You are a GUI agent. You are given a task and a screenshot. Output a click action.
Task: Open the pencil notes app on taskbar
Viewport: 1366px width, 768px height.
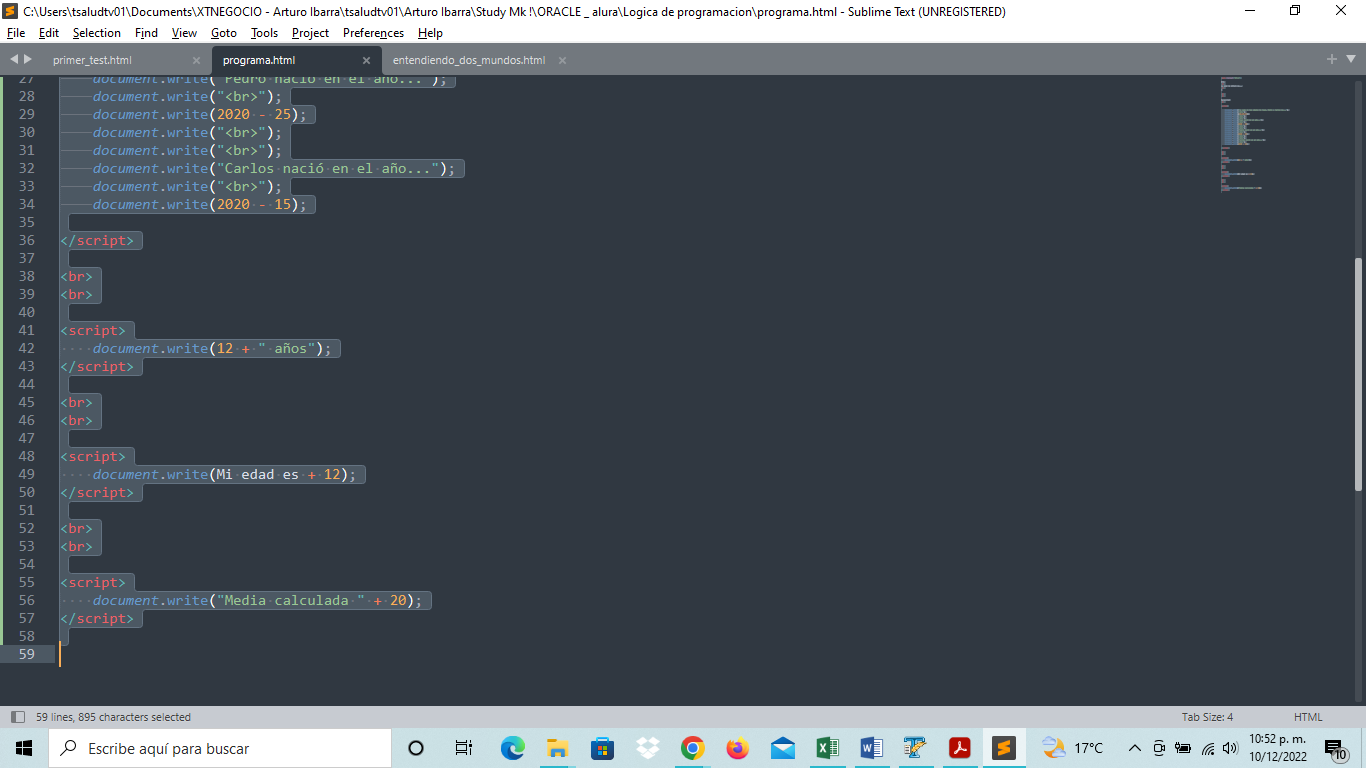tap(915, 748)
